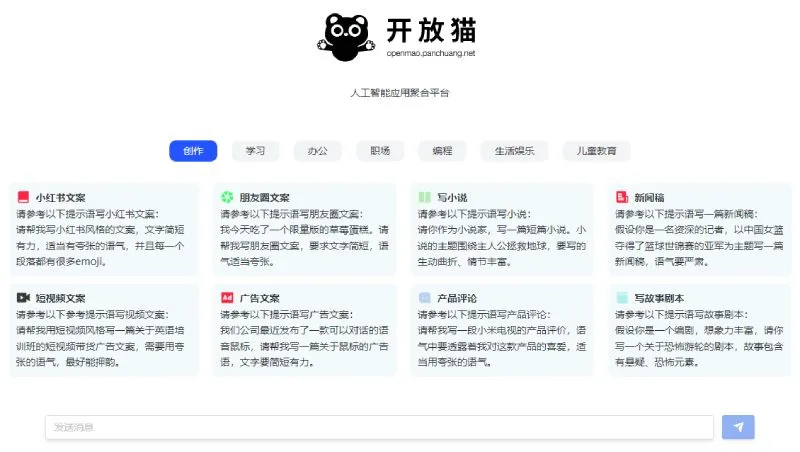Open the 产品评论 card title

457,298
